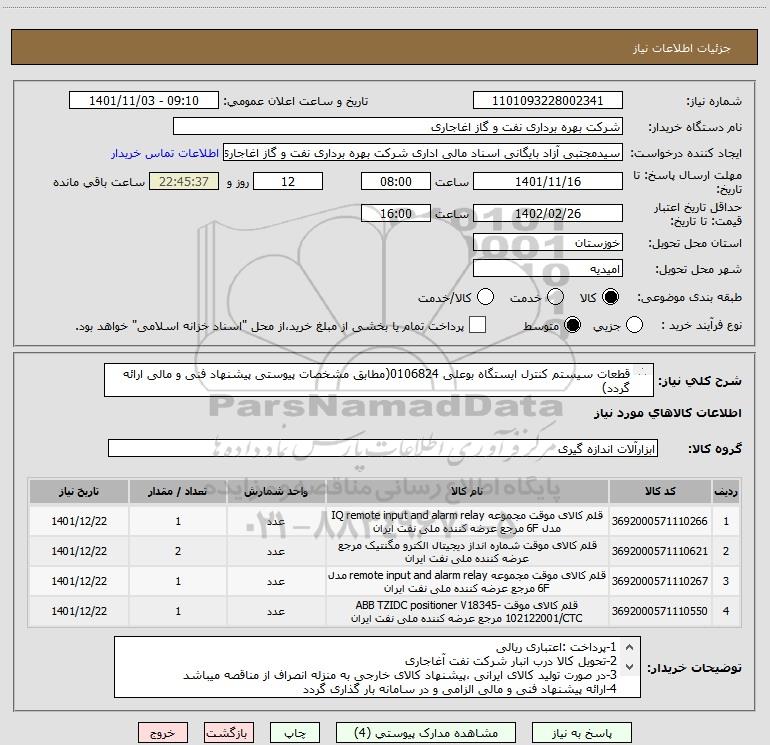Image resolution: width=770 pixels, height=745 pixels.
Task: Click the 'کد کالا' column header
Action: tap(660, 491)
